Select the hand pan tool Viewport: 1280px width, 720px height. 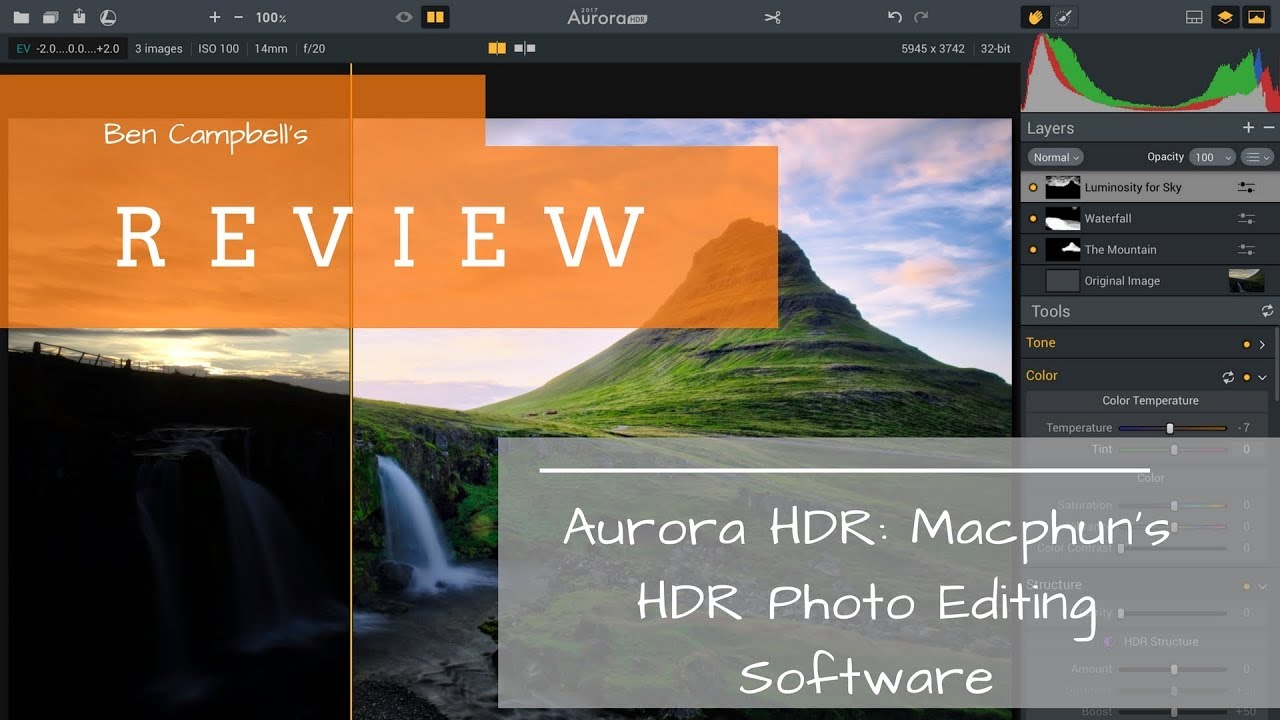tap(1036, 17)
